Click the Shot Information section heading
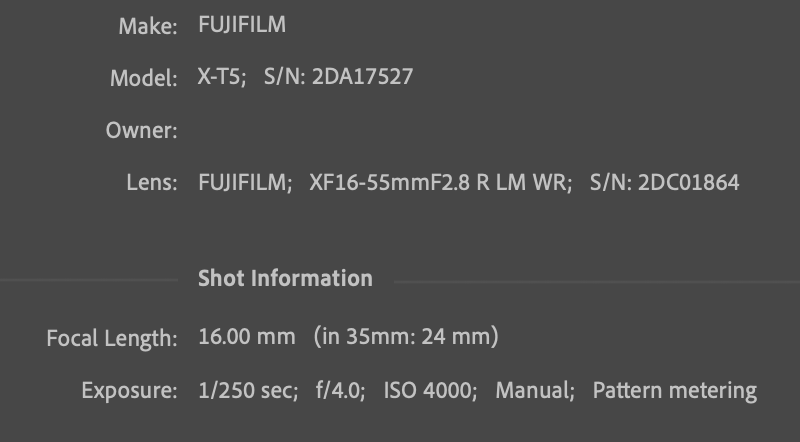Viewport: 800px width, 442px height. coord(285,278)
